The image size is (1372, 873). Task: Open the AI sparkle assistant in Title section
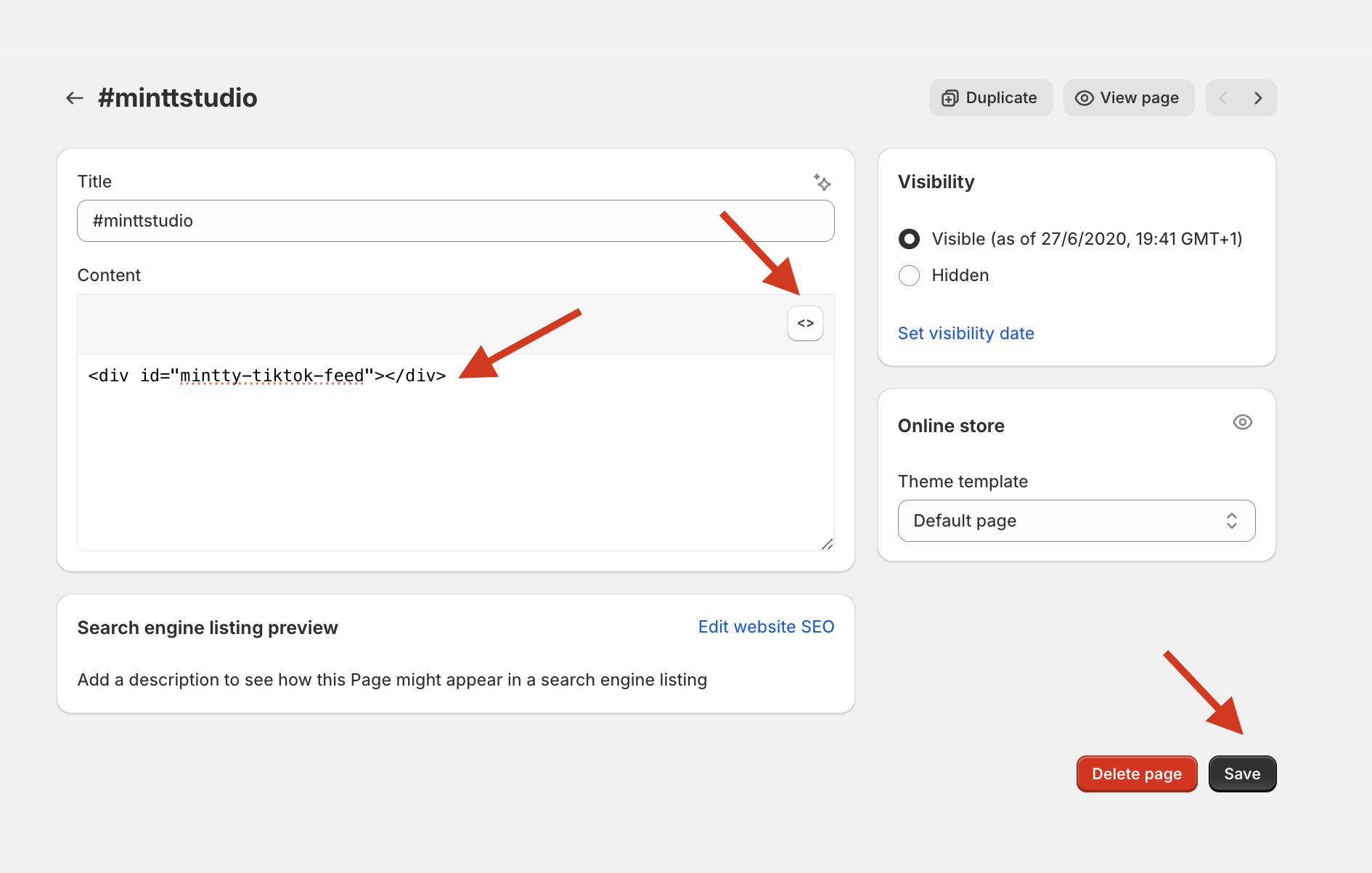tap(822, 183)
